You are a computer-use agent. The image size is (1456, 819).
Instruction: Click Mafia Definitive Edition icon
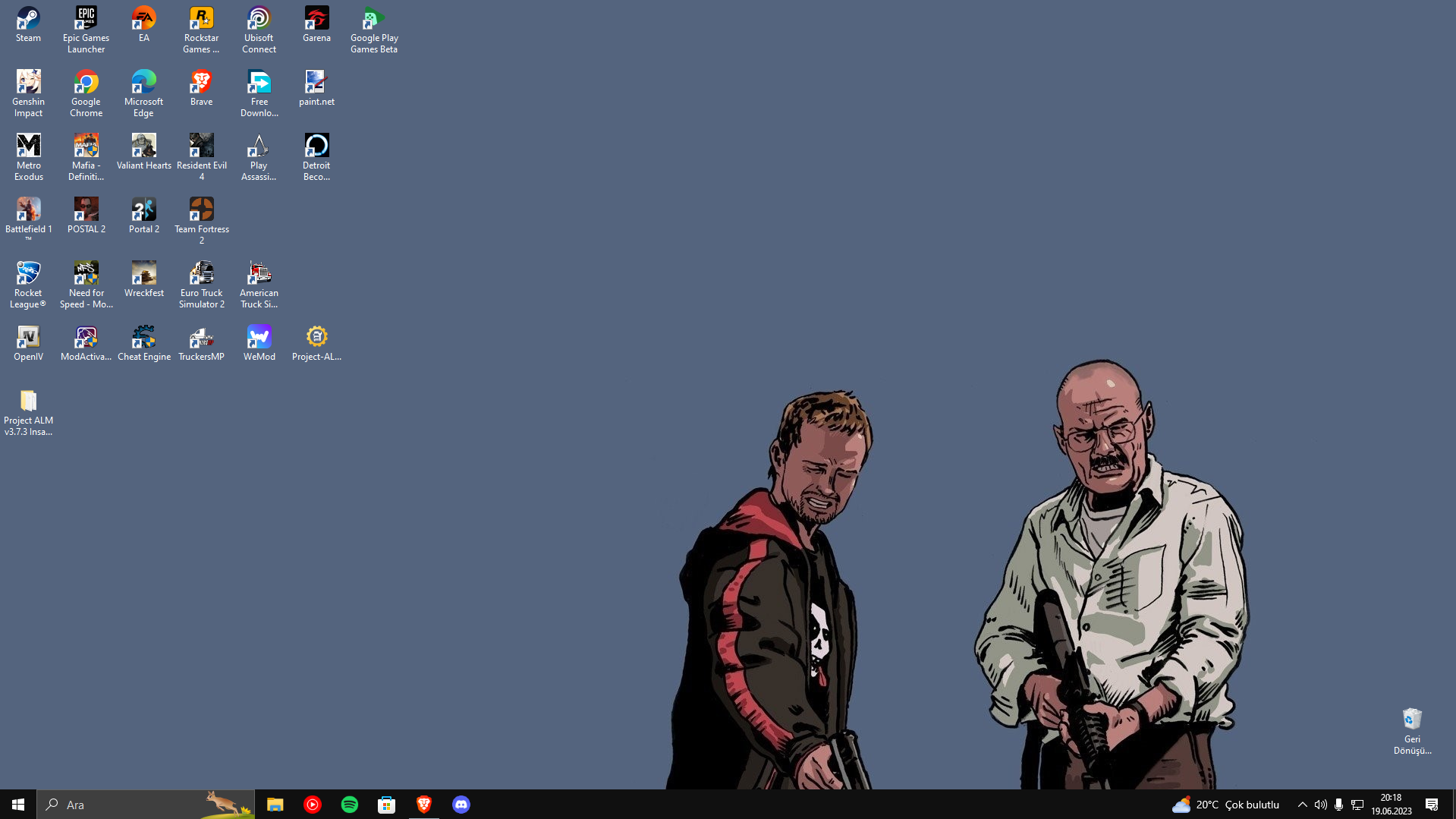click(86, 158)
